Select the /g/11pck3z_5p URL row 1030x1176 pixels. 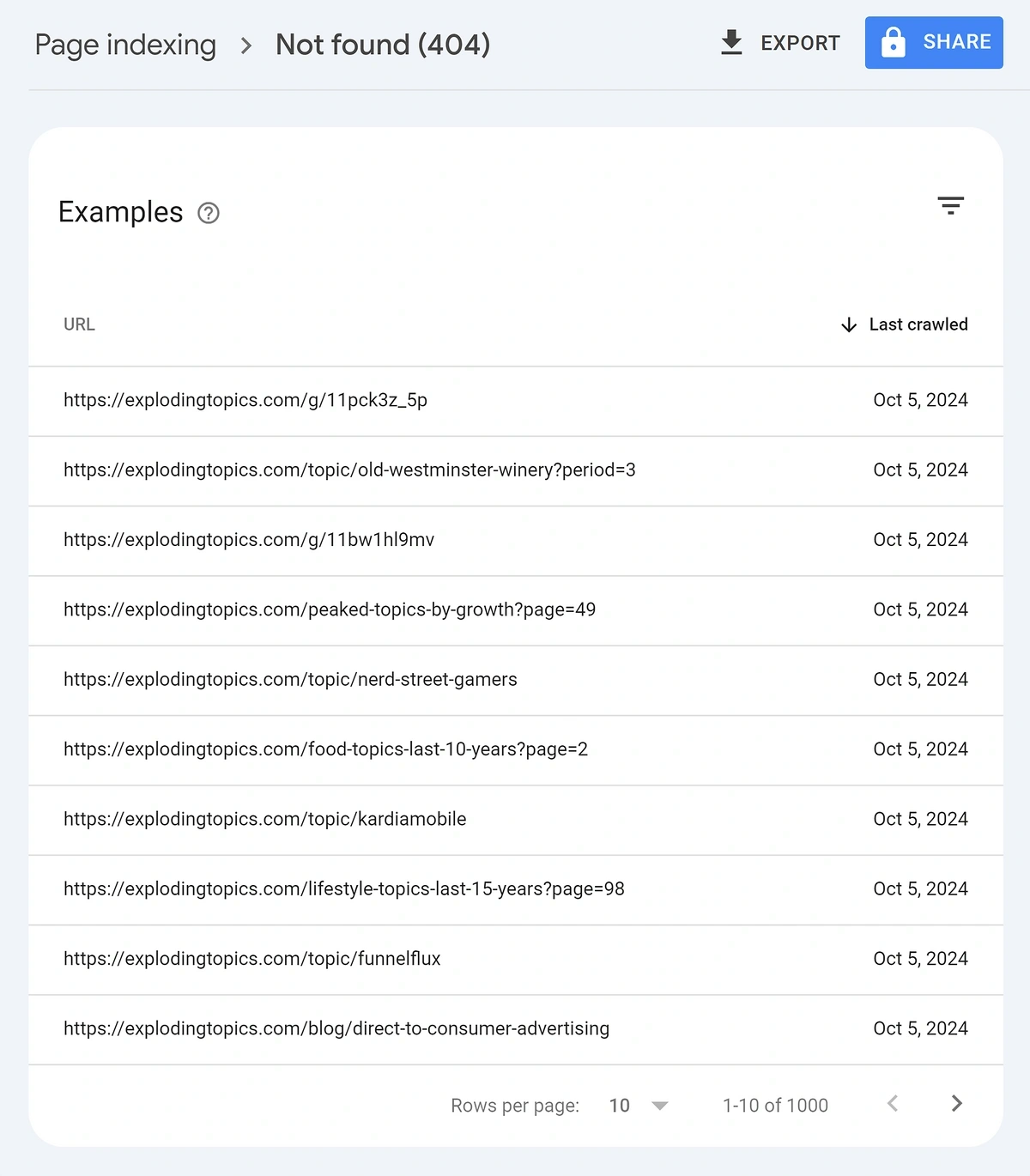[x=516, y=401]
